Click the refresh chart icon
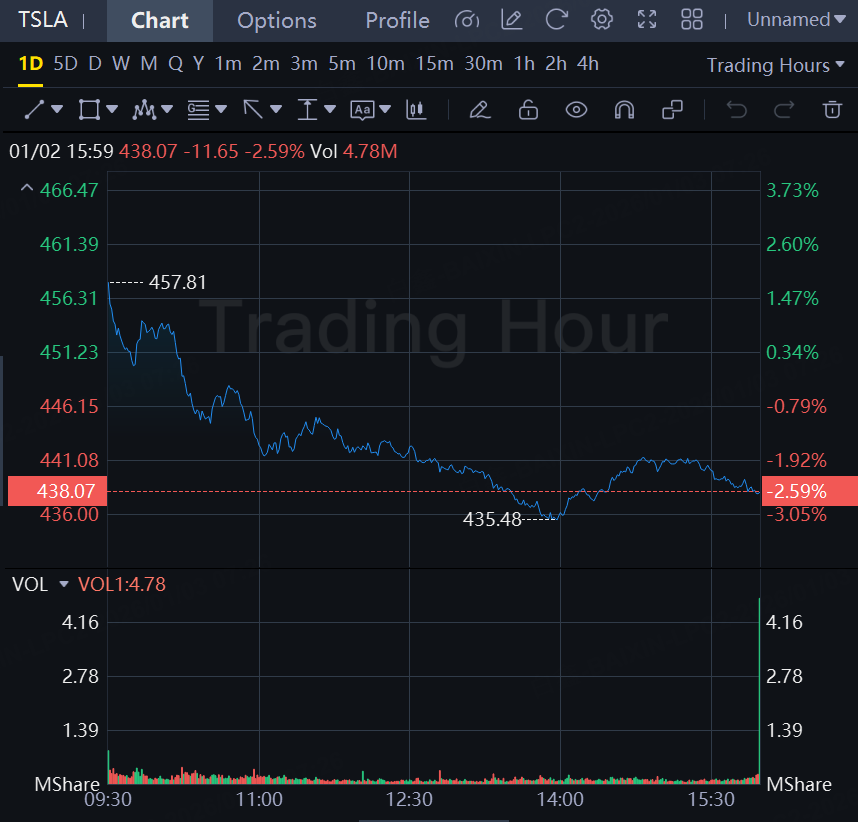 [x=557, y=20]
